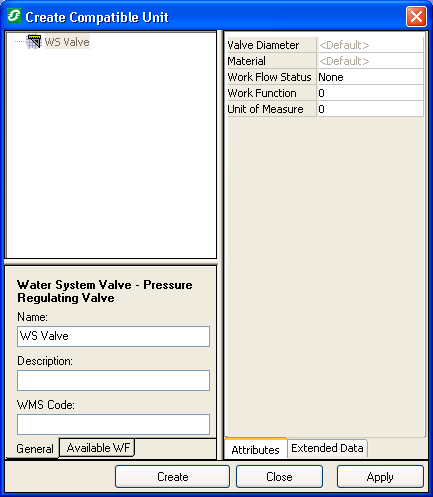Click the green app icon in title bar
The height and width of the screenshot is (497, 433).
click(14, 16)
